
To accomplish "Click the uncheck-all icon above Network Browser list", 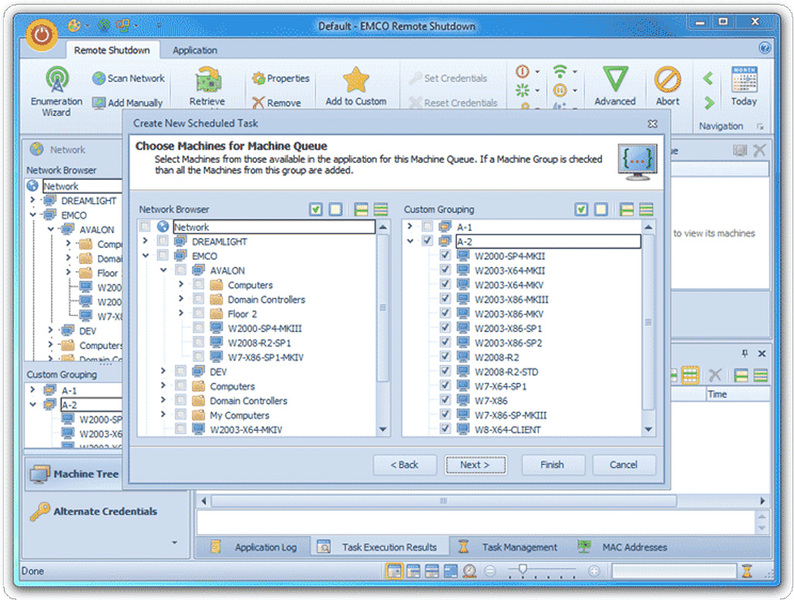I will click(335, 209).
